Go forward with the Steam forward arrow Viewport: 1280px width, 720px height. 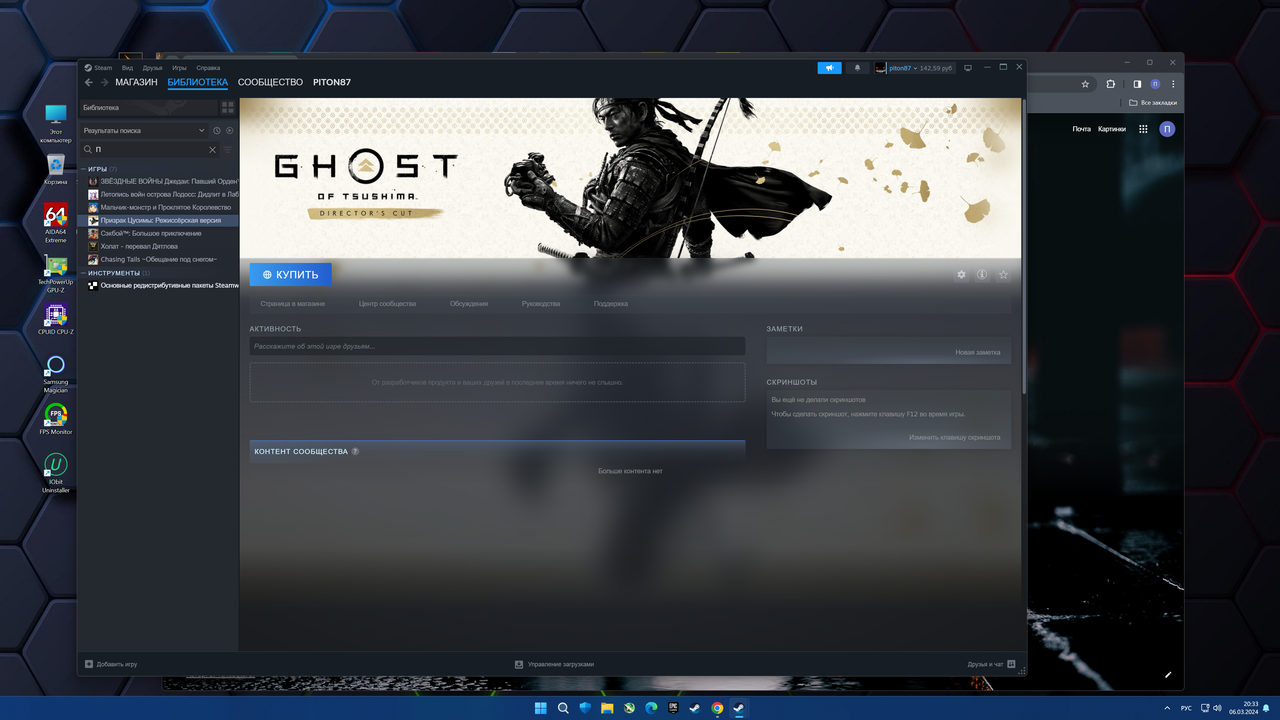[x=103, y=82]
